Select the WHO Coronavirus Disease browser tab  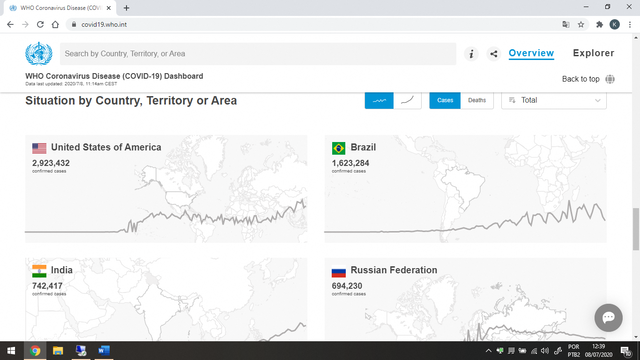point(60,8)
